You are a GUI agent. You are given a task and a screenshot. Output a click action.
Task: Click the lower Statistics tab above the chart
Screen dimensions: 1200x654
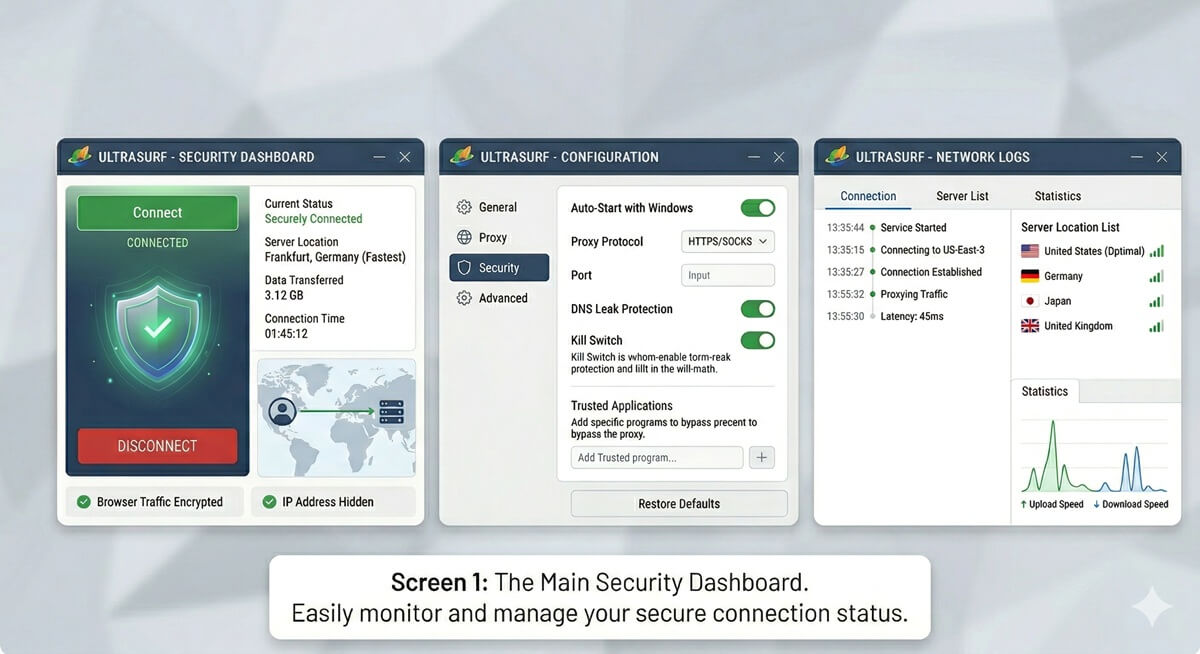[x=1045, y=391]
